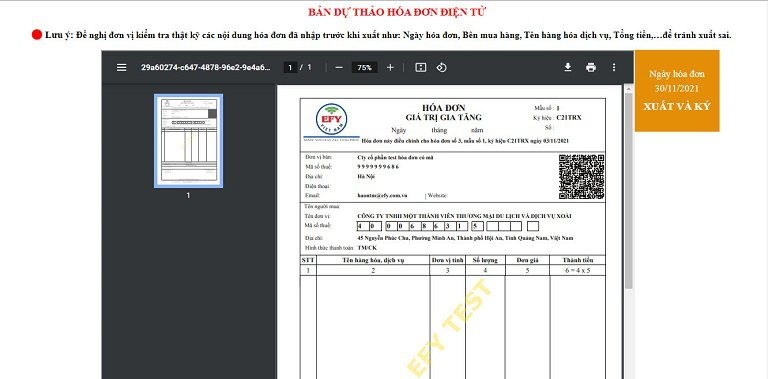The image size is (768, 379).
Task: Click the Số lượng column header
Action: [x=485, y=260]
